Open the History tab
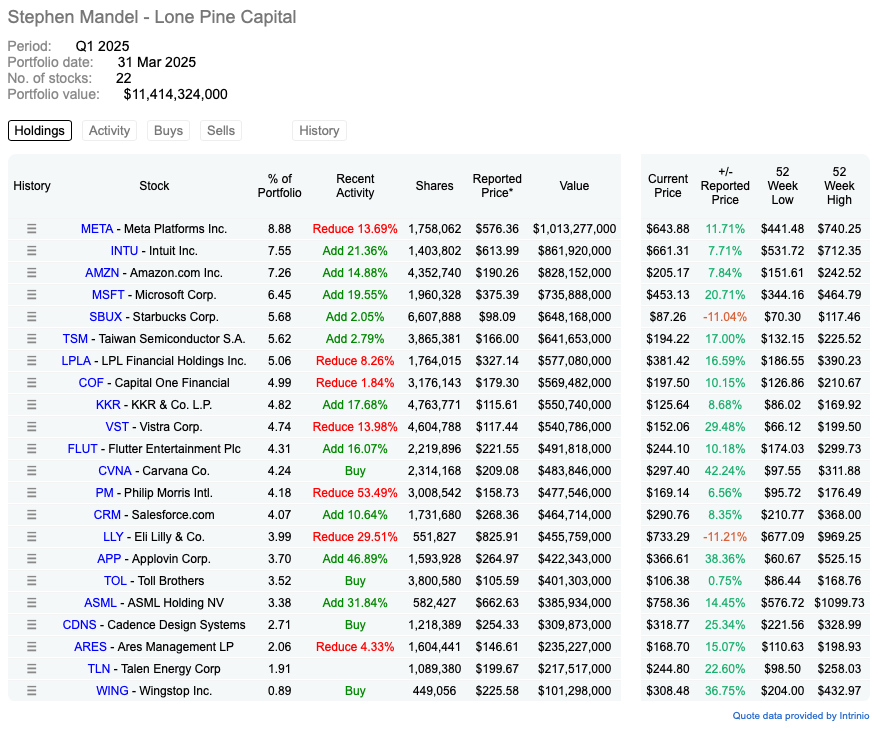 pos(319,131)
